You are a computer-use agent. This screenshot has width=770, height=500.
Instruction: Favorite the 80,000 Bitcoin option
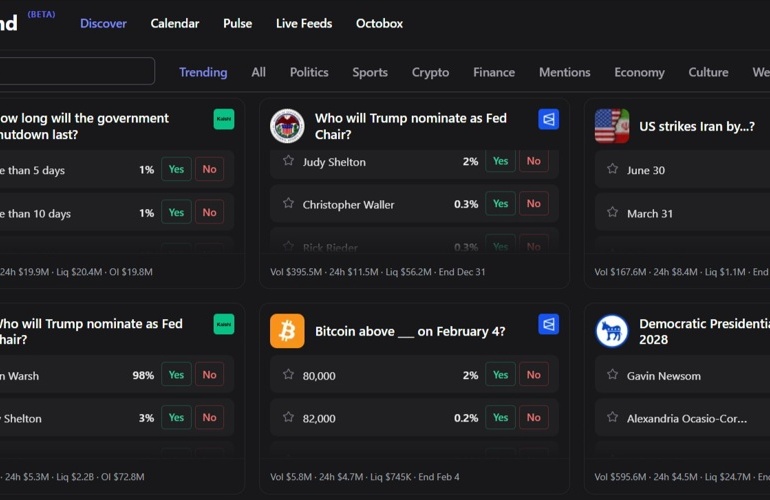[x=288, y=375]
